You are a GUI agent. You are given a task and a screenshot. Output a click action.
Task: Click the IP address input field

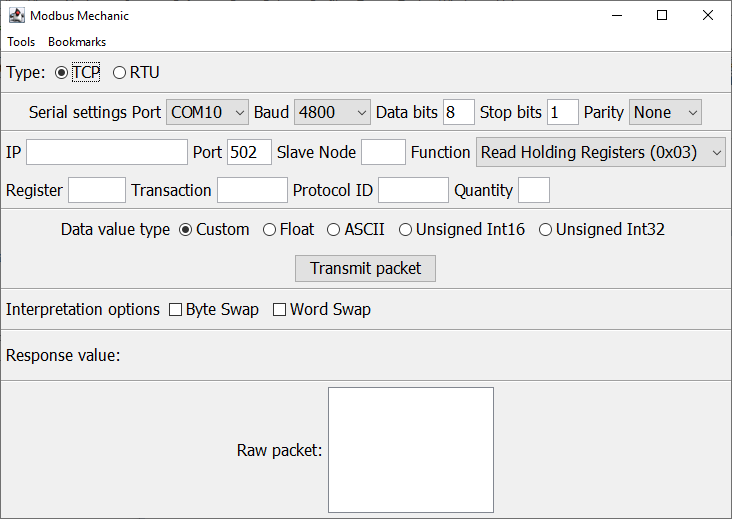107,152
